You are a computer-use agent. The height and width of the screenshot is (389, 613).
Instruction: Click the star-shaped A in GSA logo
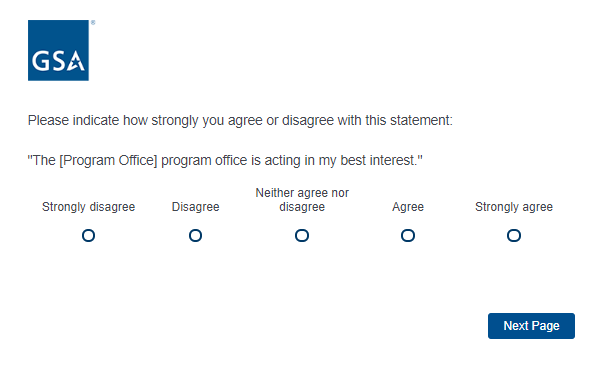pyautogui.click(x=76, y=61)
